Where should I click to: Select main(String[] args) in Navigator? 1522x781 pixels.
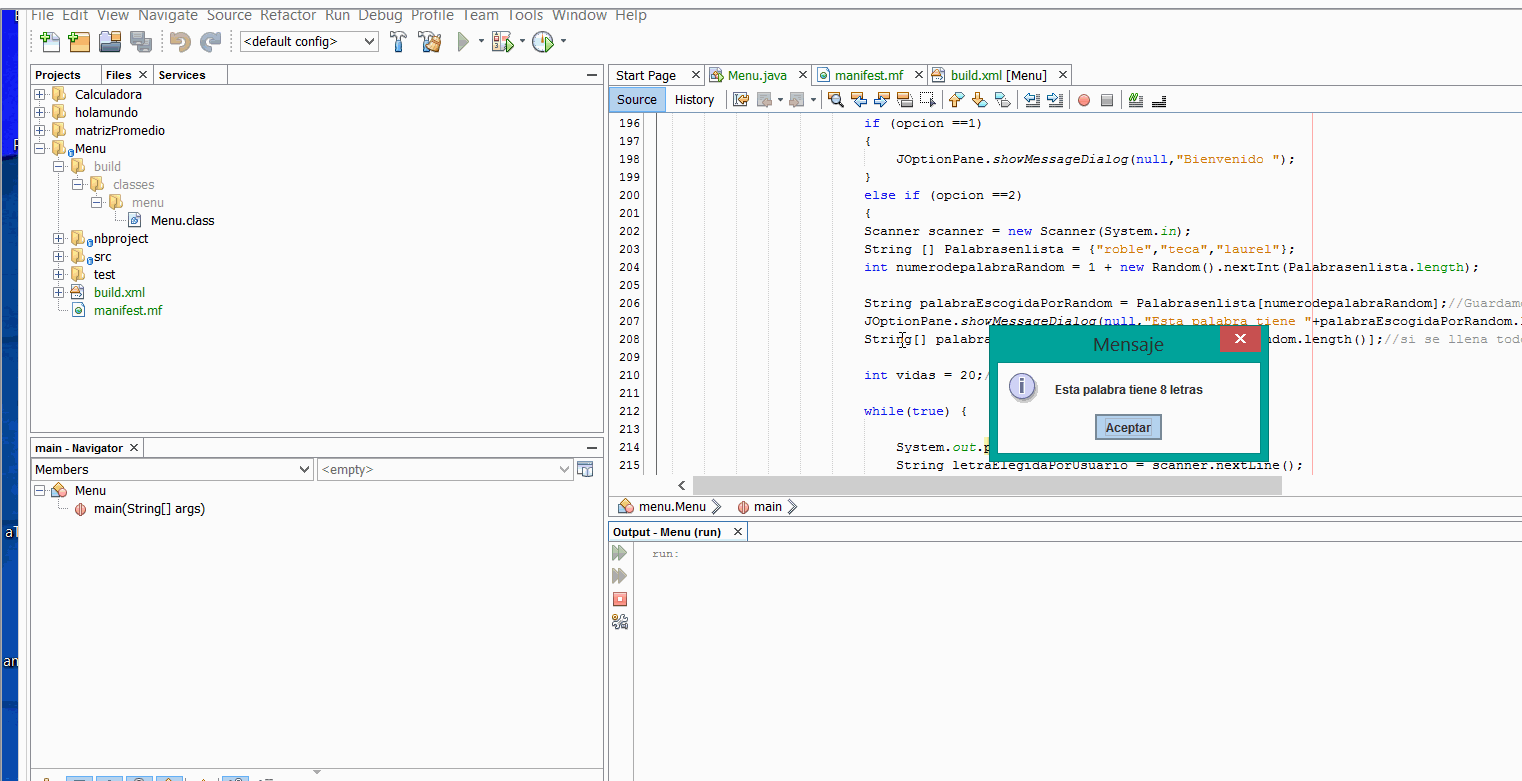coord(149,509)
